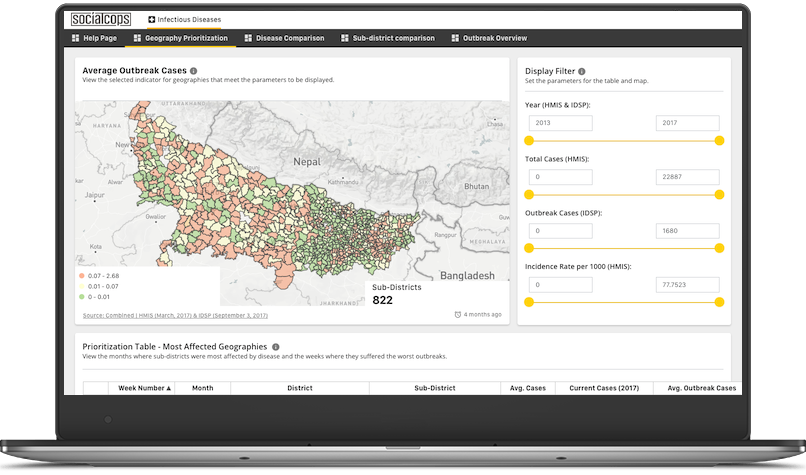Click the red 0.07 - 2.68 legend entry
806x475 pixels.
tap(99, 276)
